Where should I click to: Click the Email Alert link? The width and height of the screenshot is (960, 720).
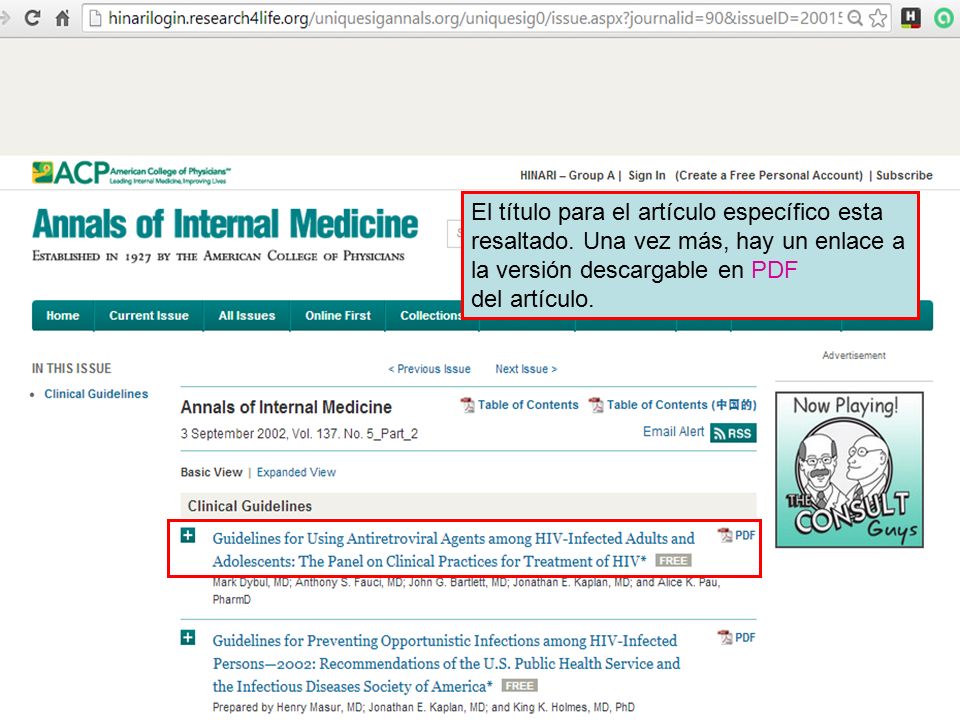point(673,432)
